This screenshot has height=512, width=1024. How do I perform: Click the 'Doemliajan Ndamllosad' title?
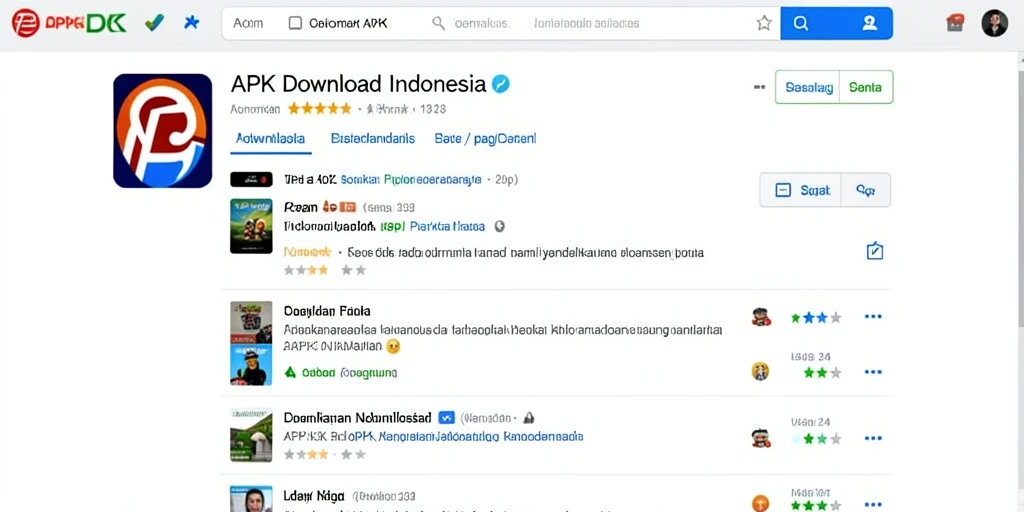point(357,417)
